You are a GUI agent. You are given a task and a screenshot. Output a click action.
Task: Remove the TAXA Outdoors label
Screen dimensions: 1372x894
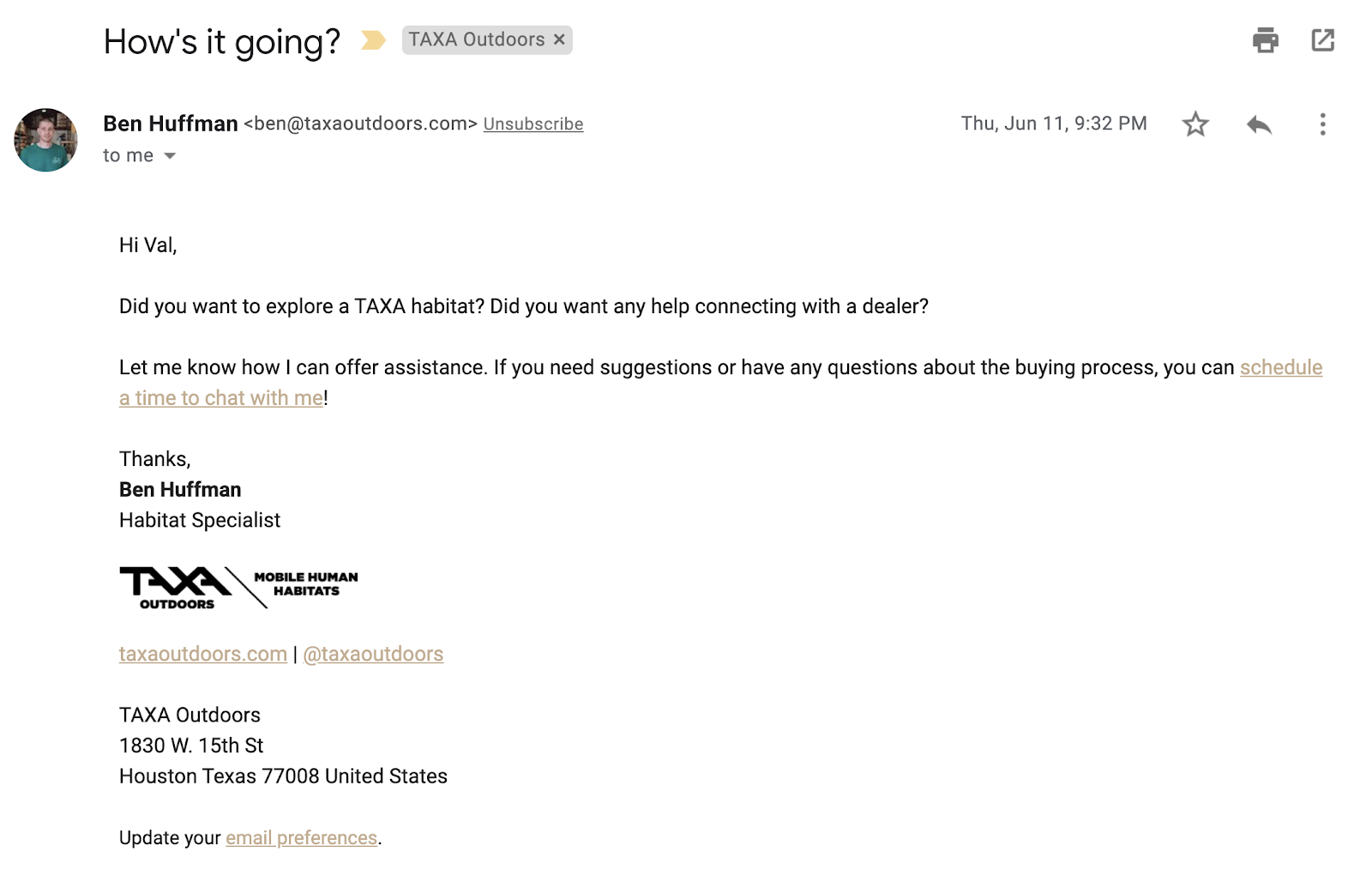point(559,39)
